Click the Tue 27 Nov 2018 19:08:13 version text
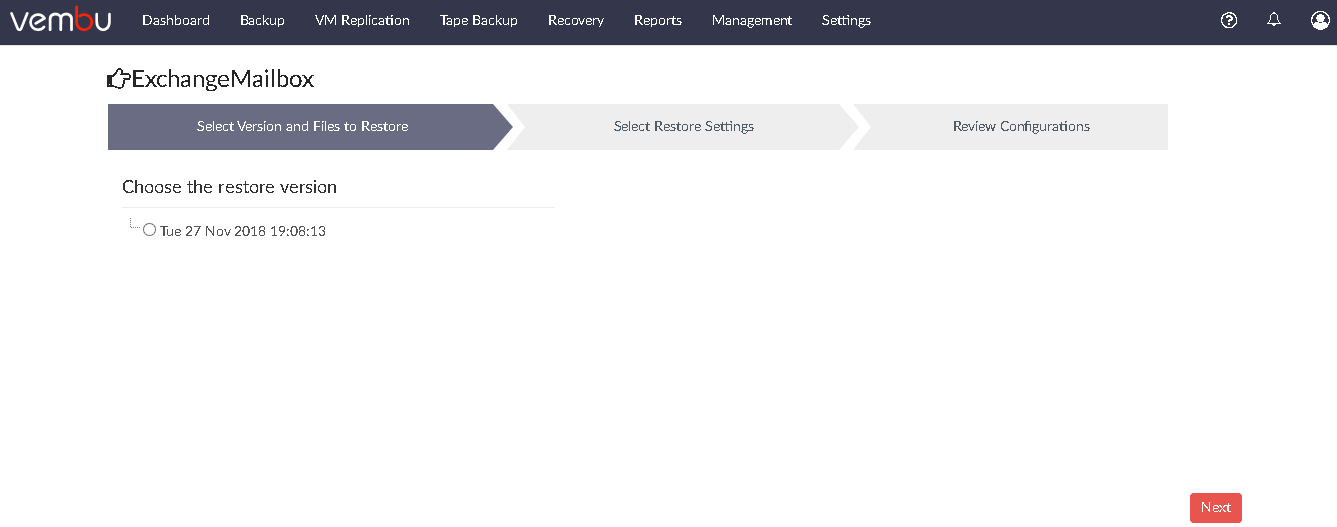 click(243, 231)
